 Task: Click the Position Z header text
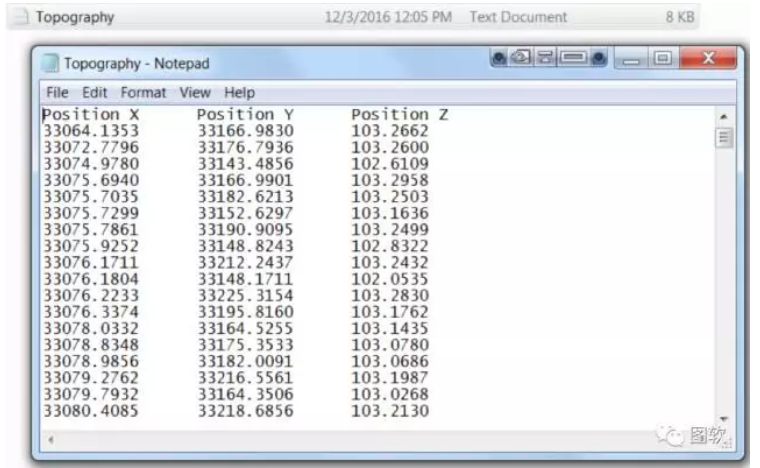pyautogui.click(x=400, y=114)
